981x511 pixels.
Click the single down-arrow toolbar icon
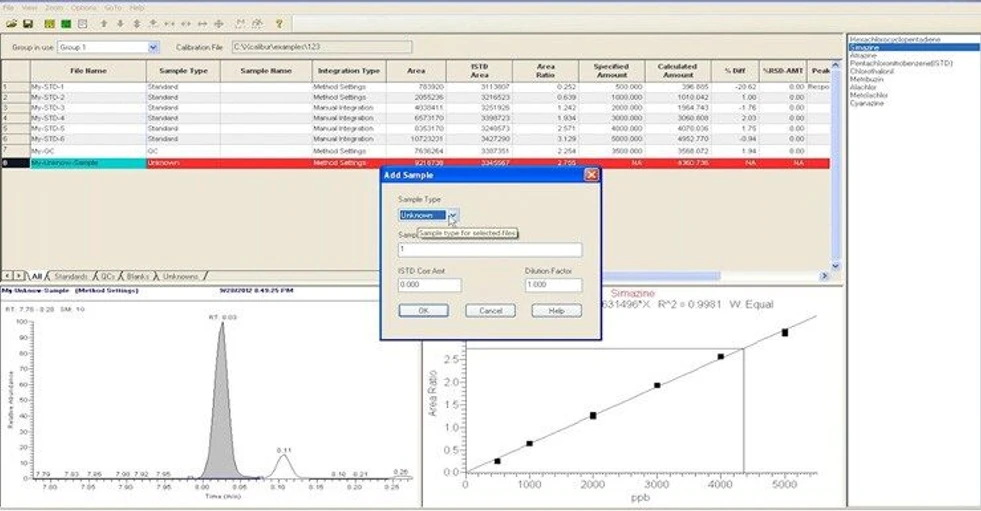[120, 24]
